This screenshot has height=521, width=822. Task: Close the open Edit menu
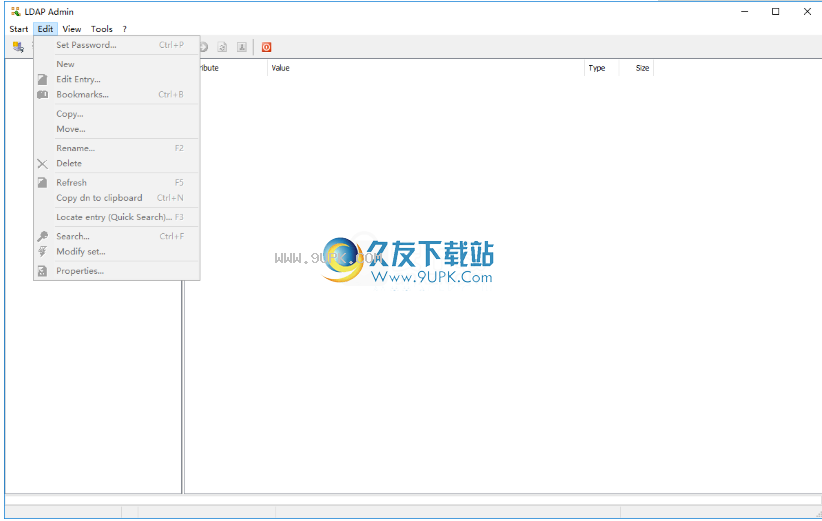45,29
